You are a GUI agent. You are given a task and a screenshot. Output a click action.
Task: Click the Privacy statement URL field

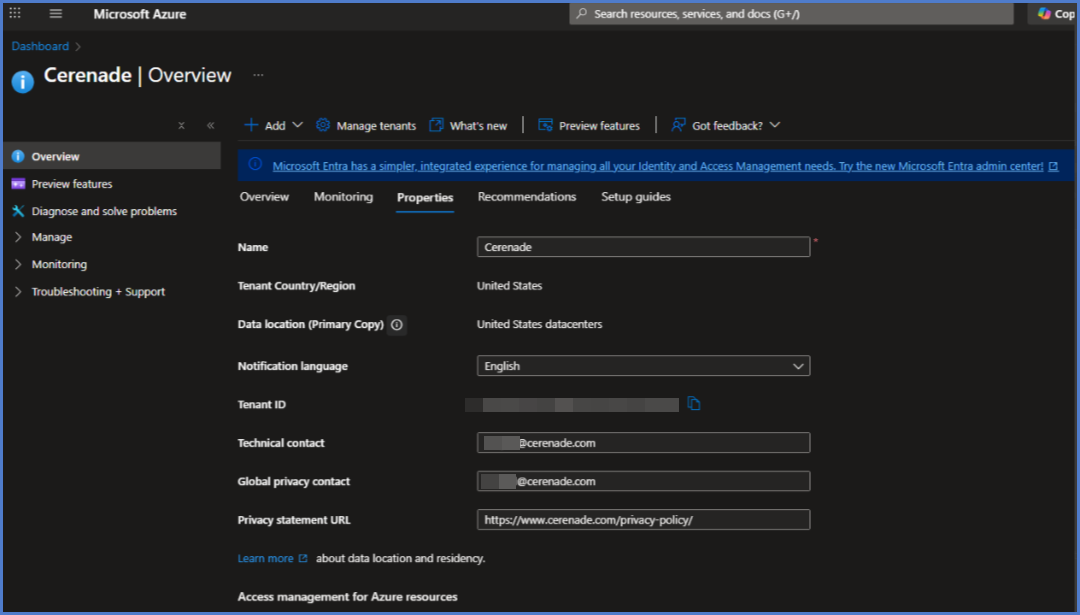click(x=643, y=520)
